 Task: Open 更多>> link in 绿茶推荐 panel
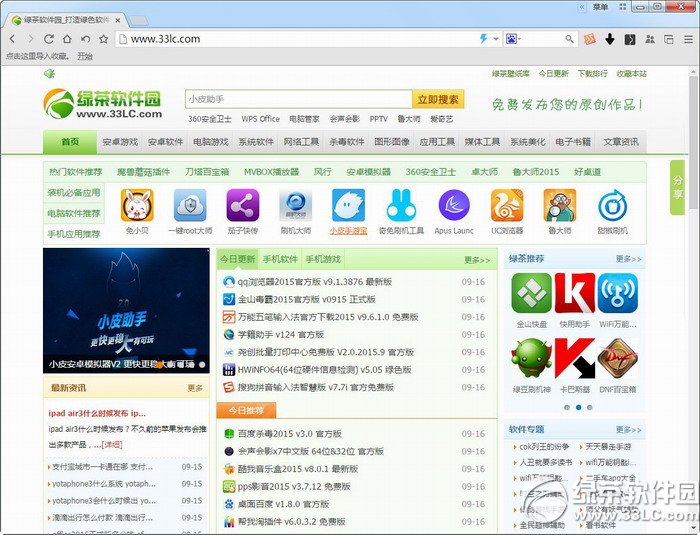pos(629,259)
